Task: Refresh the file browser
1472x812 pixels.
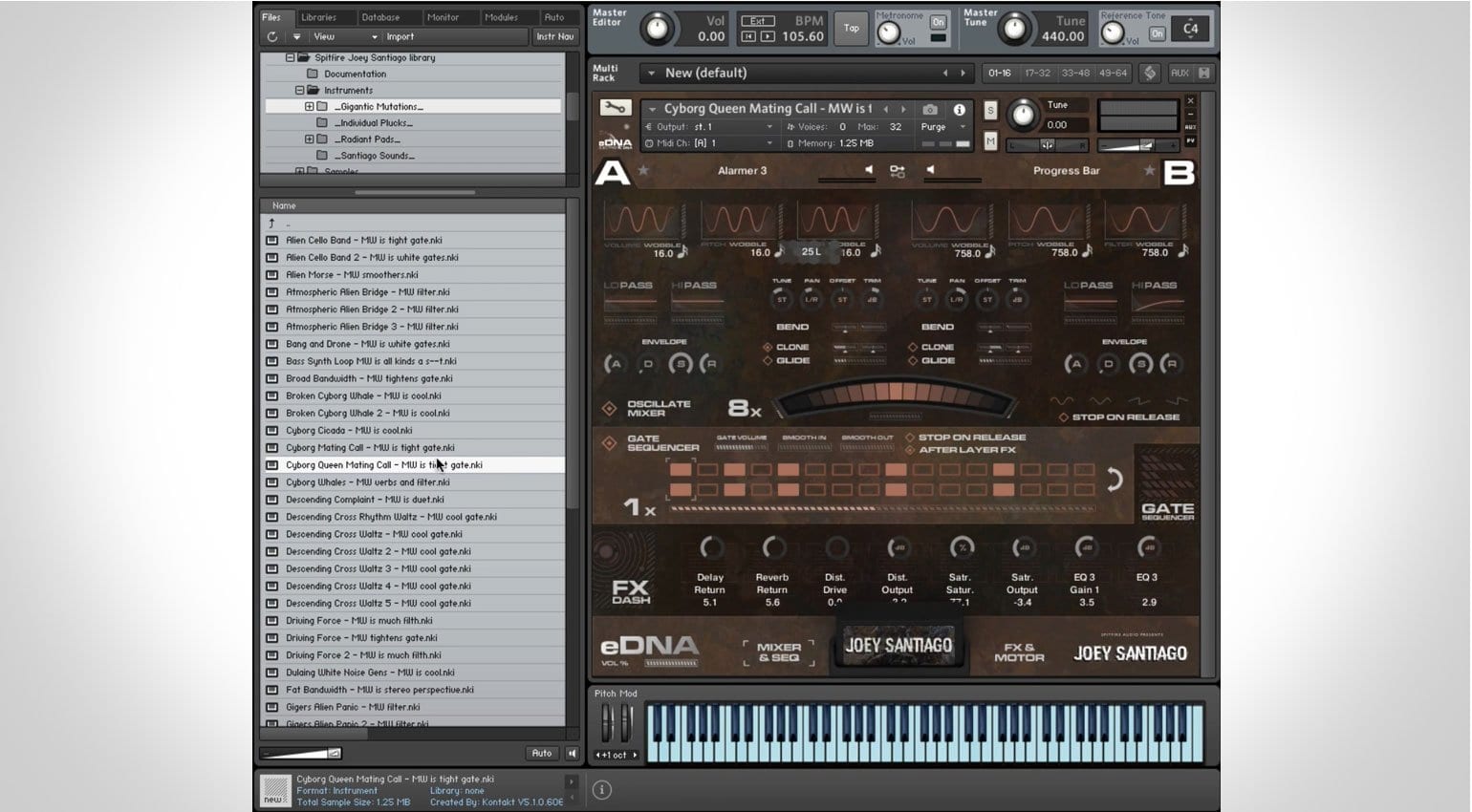Action: 272,36
